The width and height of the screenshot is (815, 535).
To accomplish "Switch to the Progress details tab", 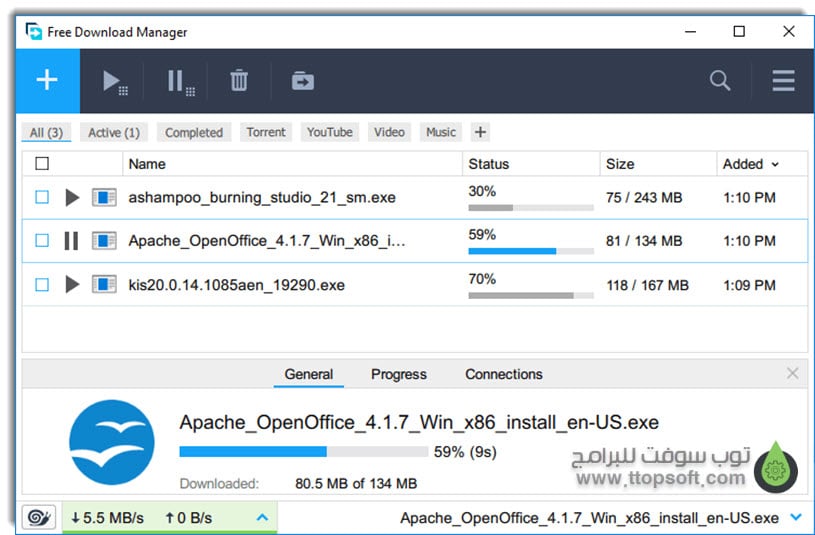I will [399, 374].
